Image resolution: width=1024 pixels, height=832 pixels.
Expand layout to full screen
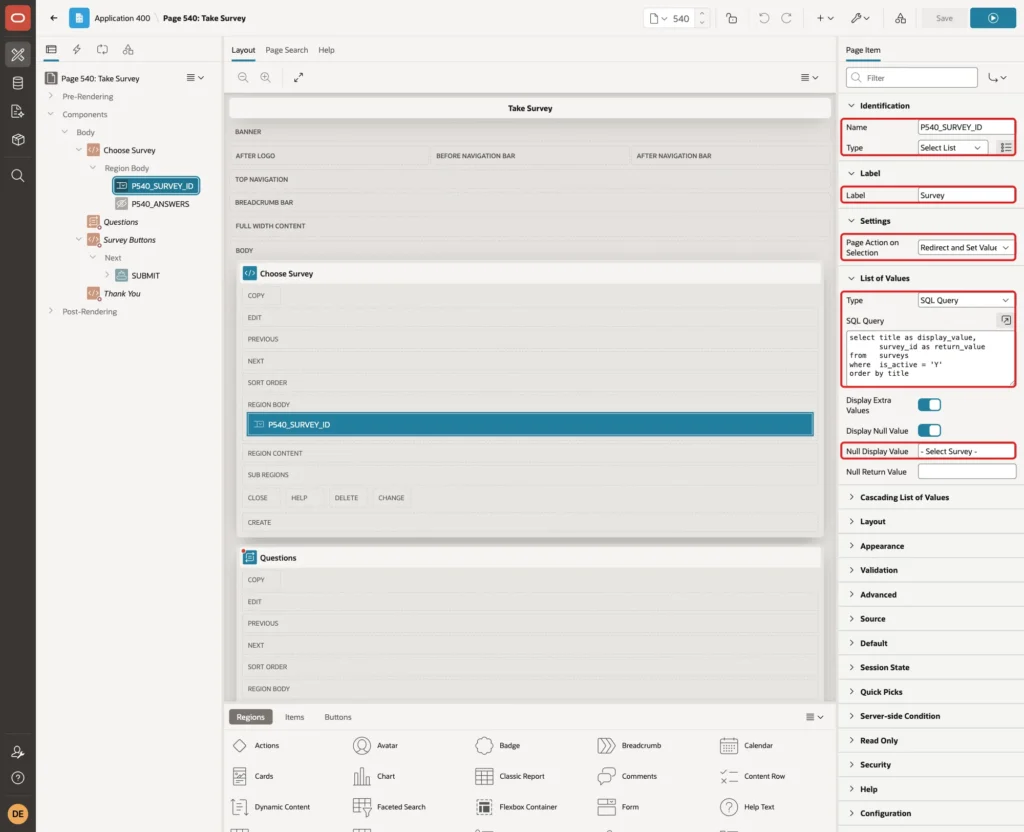(298, 77)
